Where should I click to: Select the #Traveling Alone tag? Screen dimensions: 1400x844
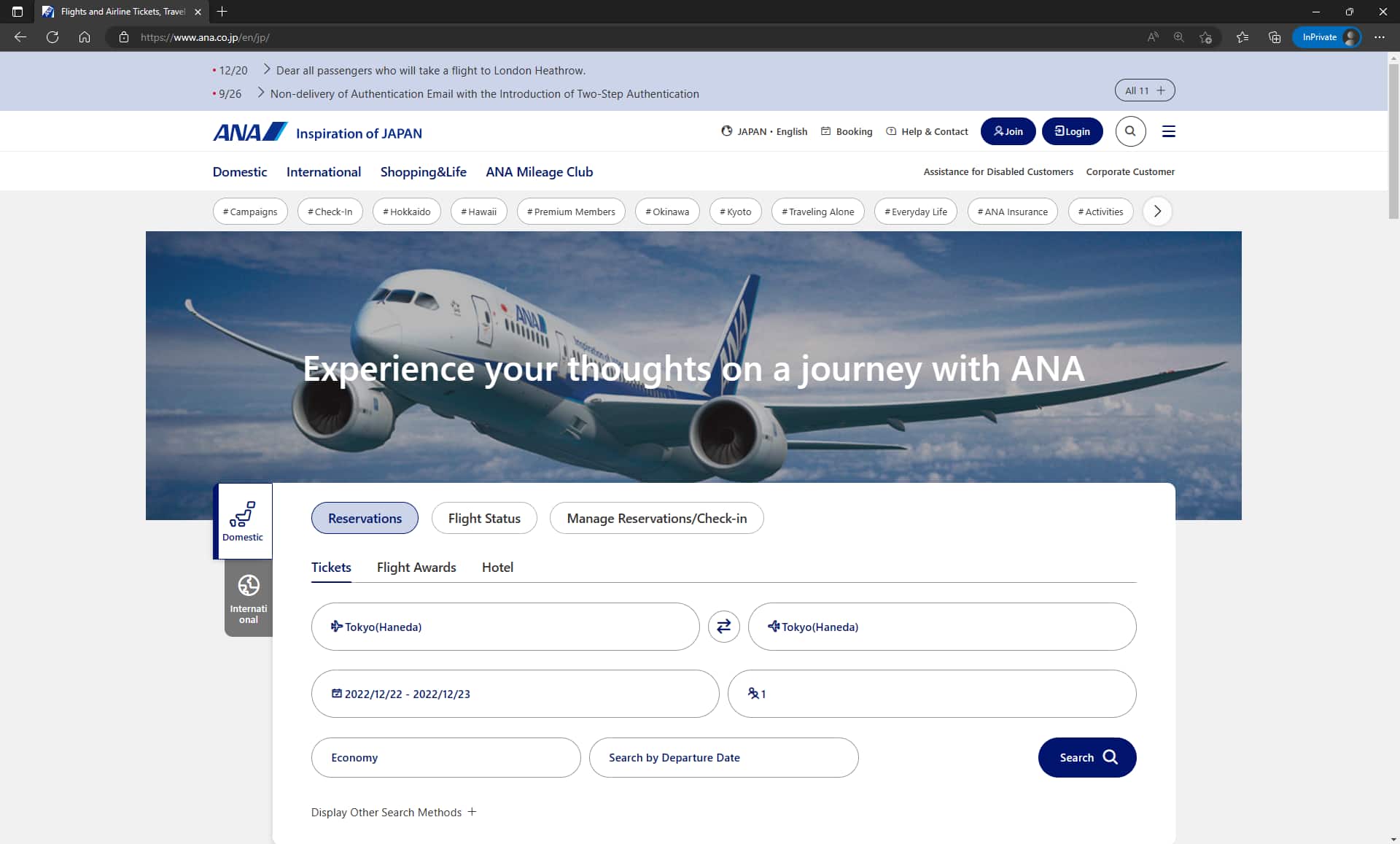(x=818, y=212)
